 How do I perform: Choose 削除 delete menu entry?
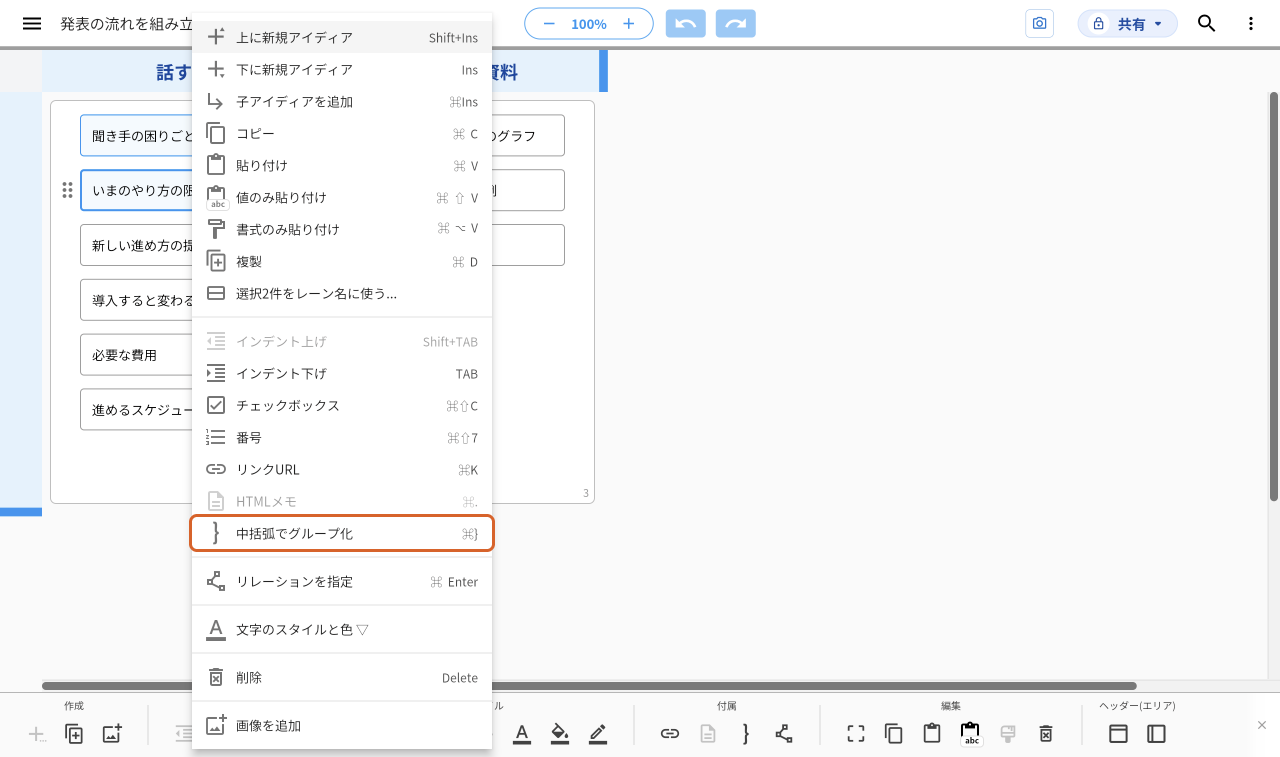tap(342, 677)
